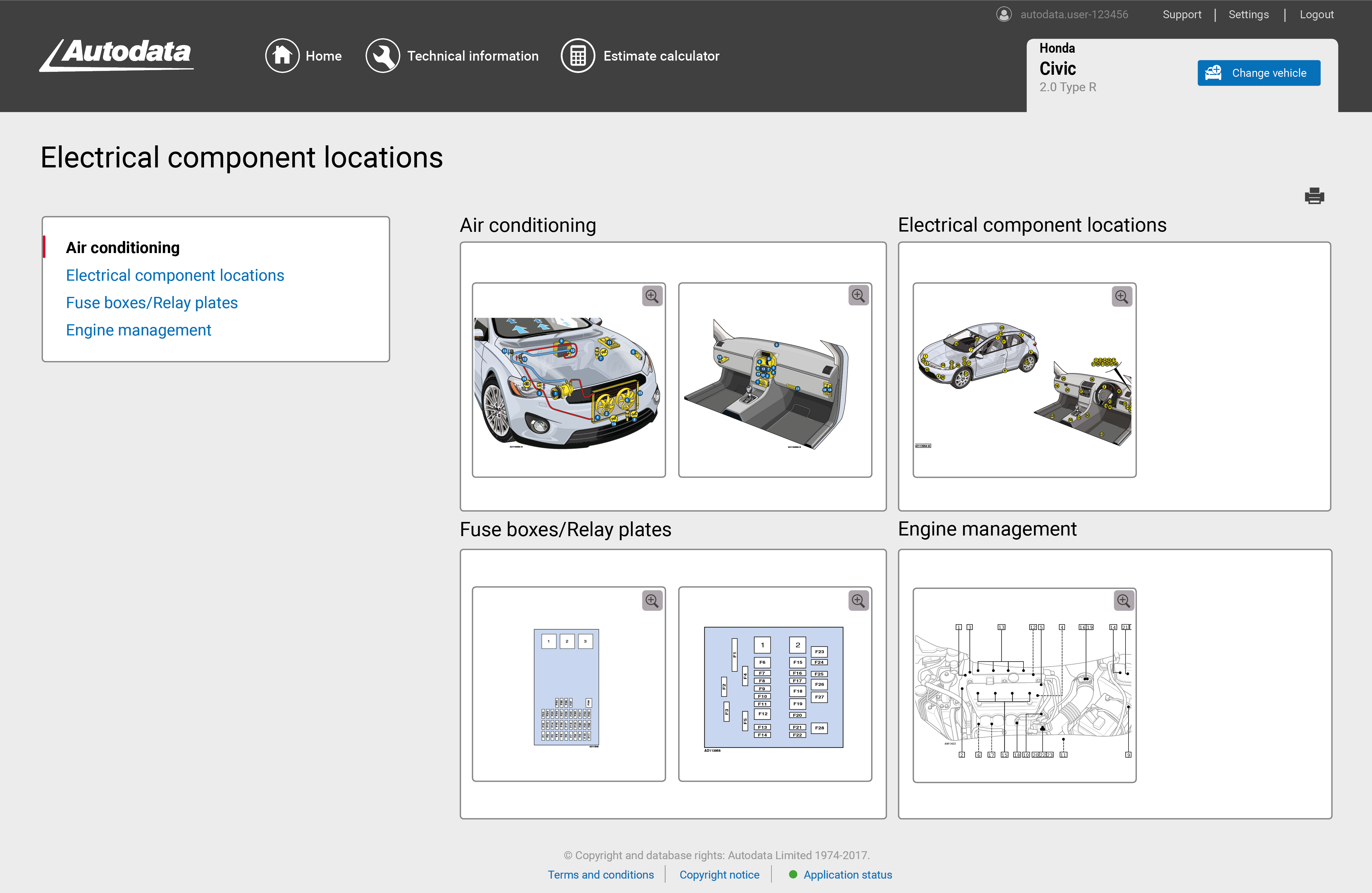The height and width of the screenshot is (893, 1372).
Task: Zoom the engine management wiring diagram
Action: [x=1124, y=600]
